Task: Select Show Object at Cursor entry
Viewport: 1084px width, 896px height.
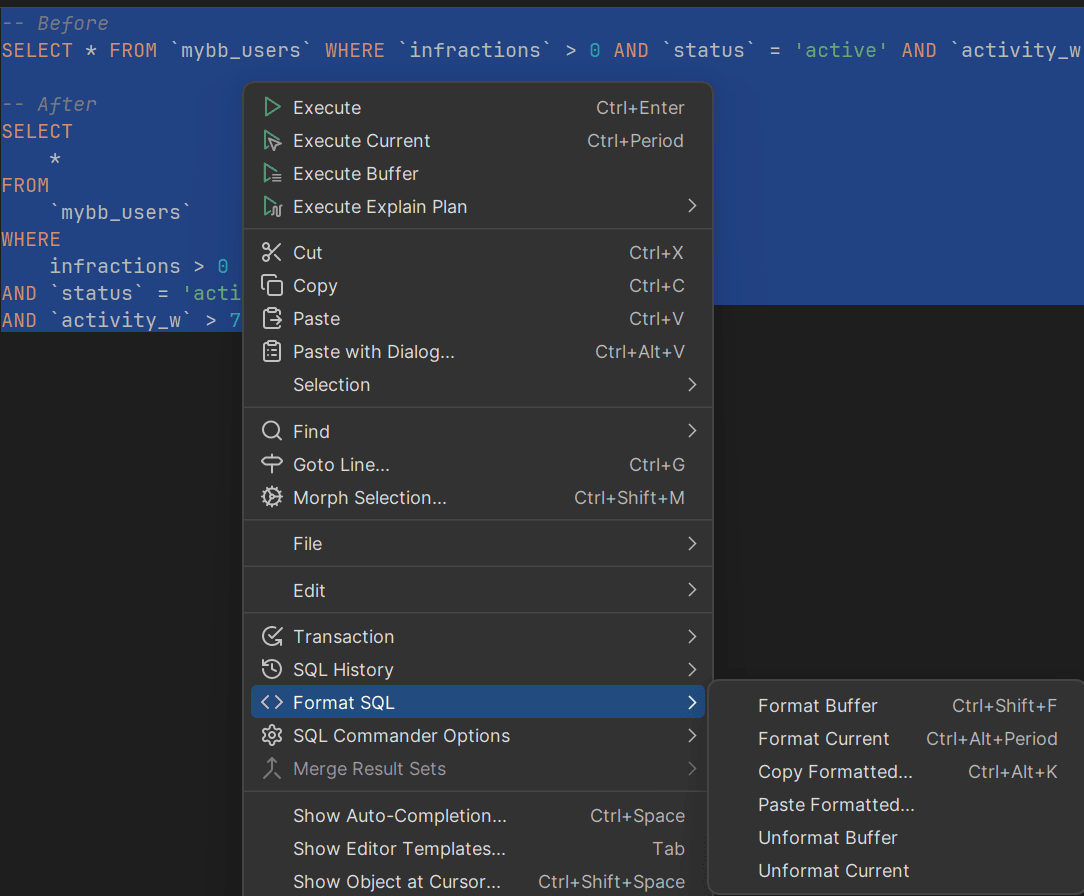Action: point(478,881)
